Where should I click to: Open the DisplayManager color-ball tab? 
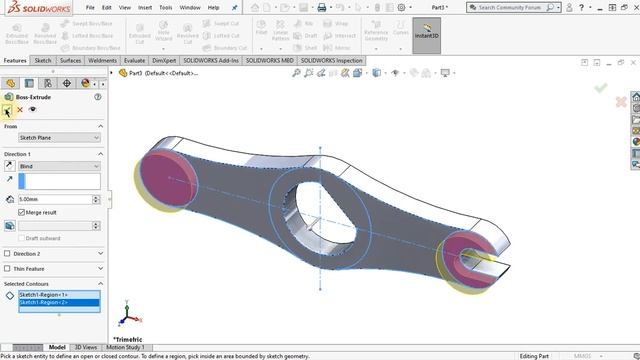(x=85, y=83)
